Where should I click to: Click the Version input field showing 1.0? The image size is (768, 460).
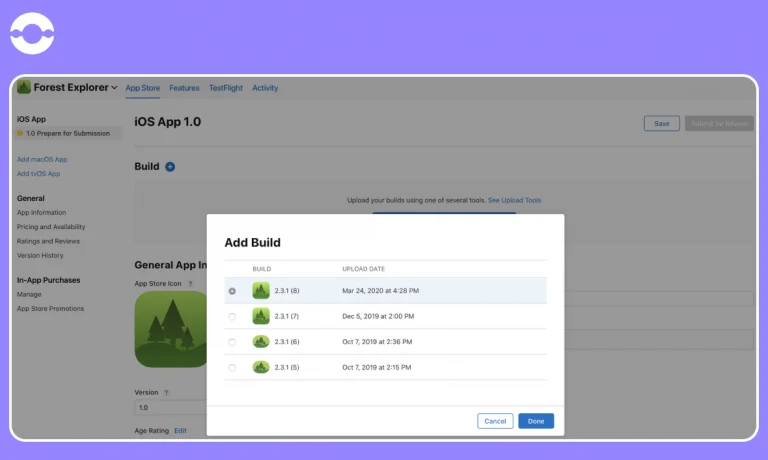[170, 408]
